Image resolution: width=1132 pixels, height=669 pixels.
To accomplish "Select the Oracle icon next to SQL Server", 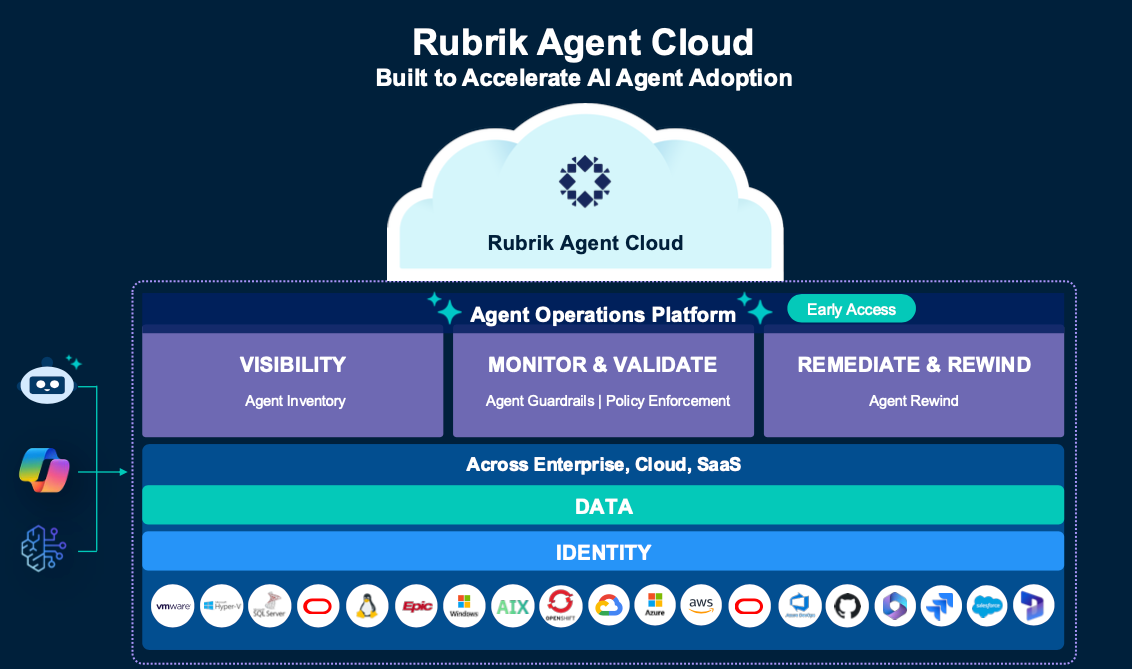I will pos(318,605).
